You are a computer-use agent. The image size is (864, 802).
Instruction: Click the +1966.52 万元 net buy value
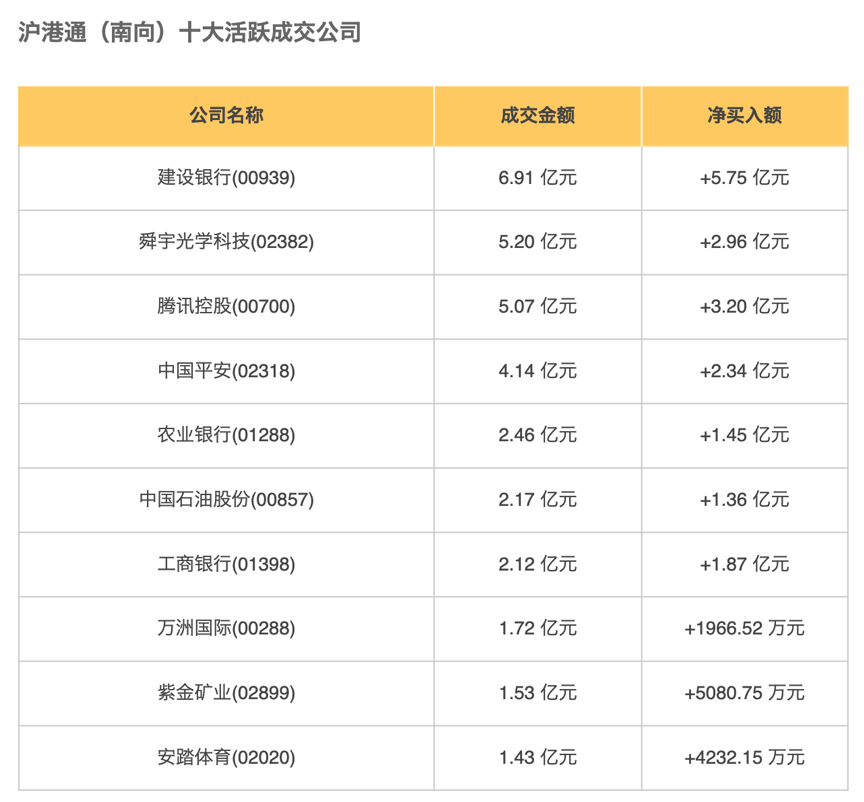[x=744, y=628]
